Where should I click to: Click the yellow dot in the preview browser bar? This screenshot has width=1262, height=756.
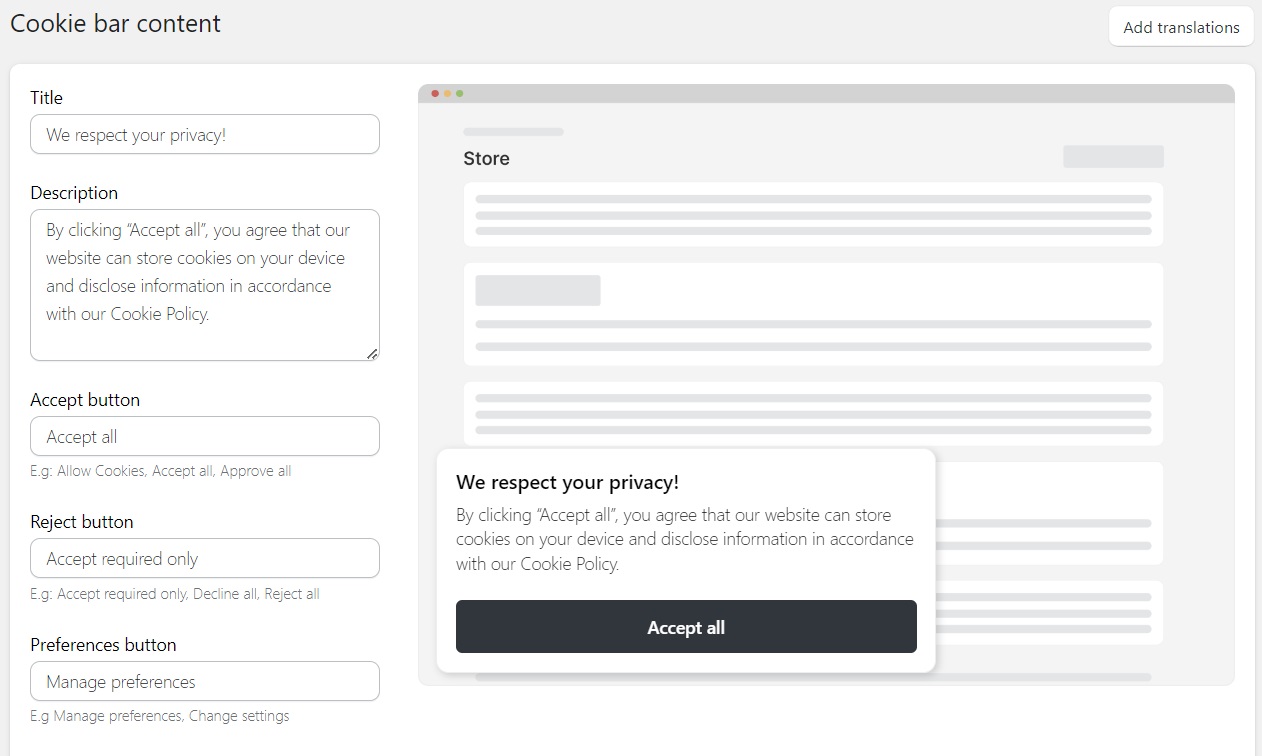(447, 92)
